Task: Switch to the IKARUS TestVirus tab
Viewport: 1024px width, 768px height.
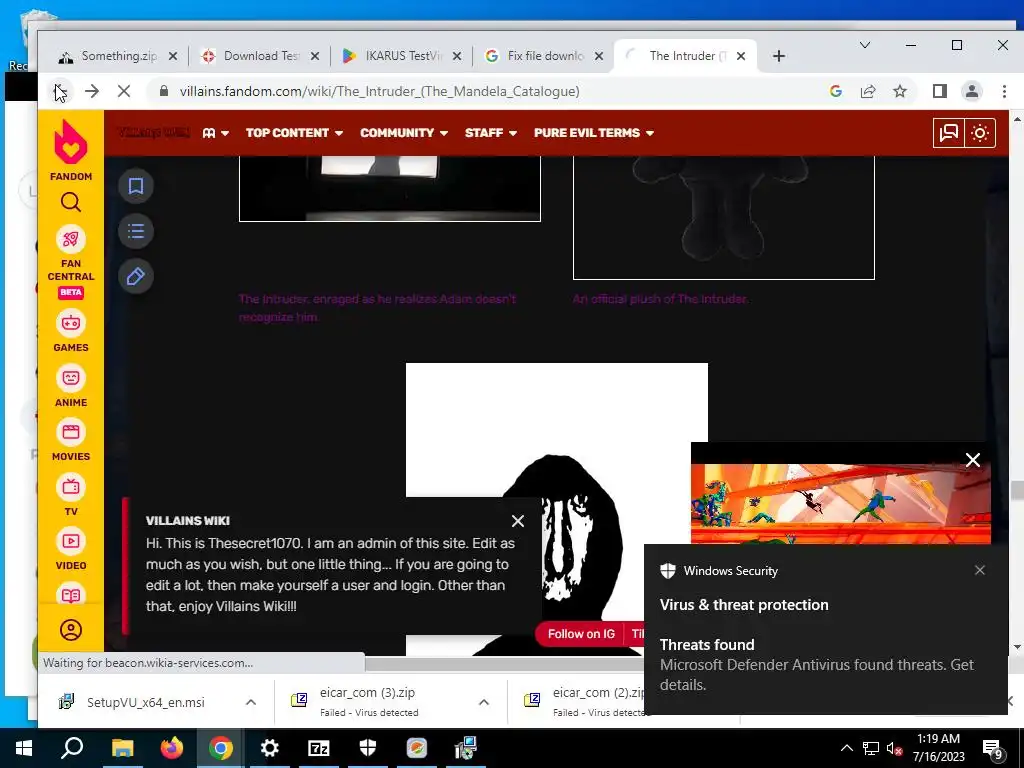Action: pos(393,56)
